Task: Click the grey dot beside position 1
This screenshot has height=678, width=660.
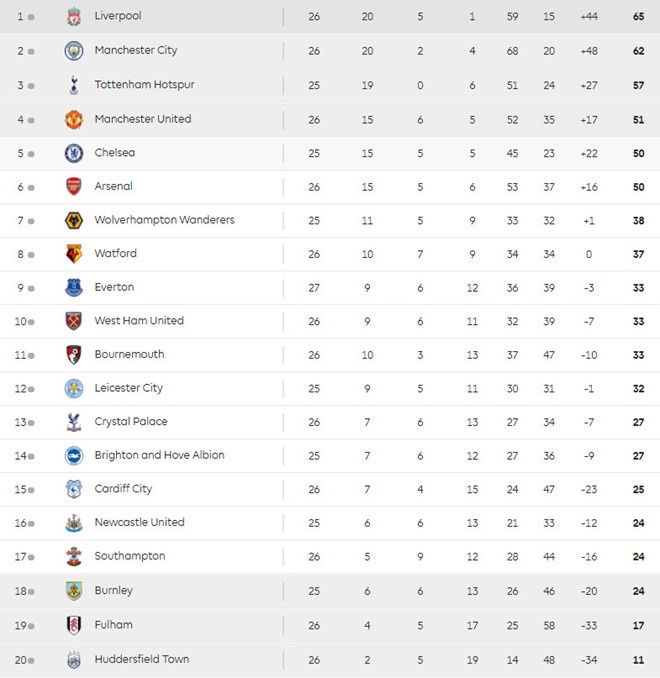Action: 32,17
